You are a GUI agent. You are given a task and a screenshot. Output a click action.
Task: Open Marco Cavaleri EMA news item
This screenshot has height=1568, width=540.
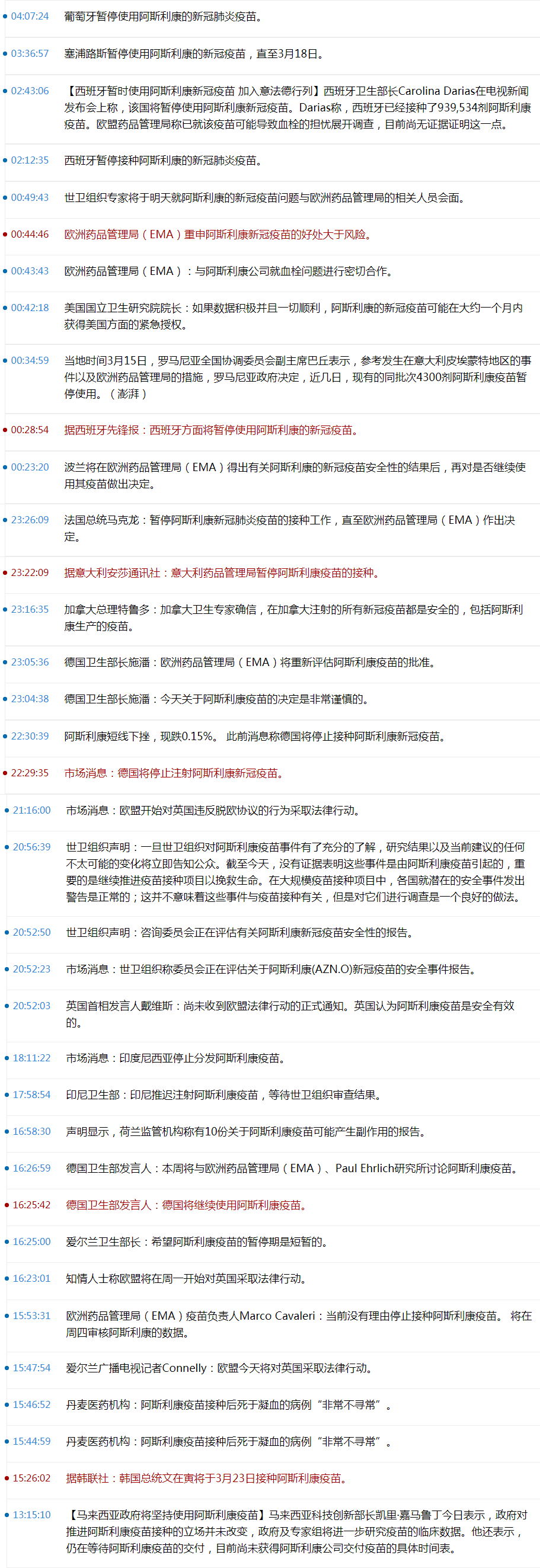pos(299,1324)
